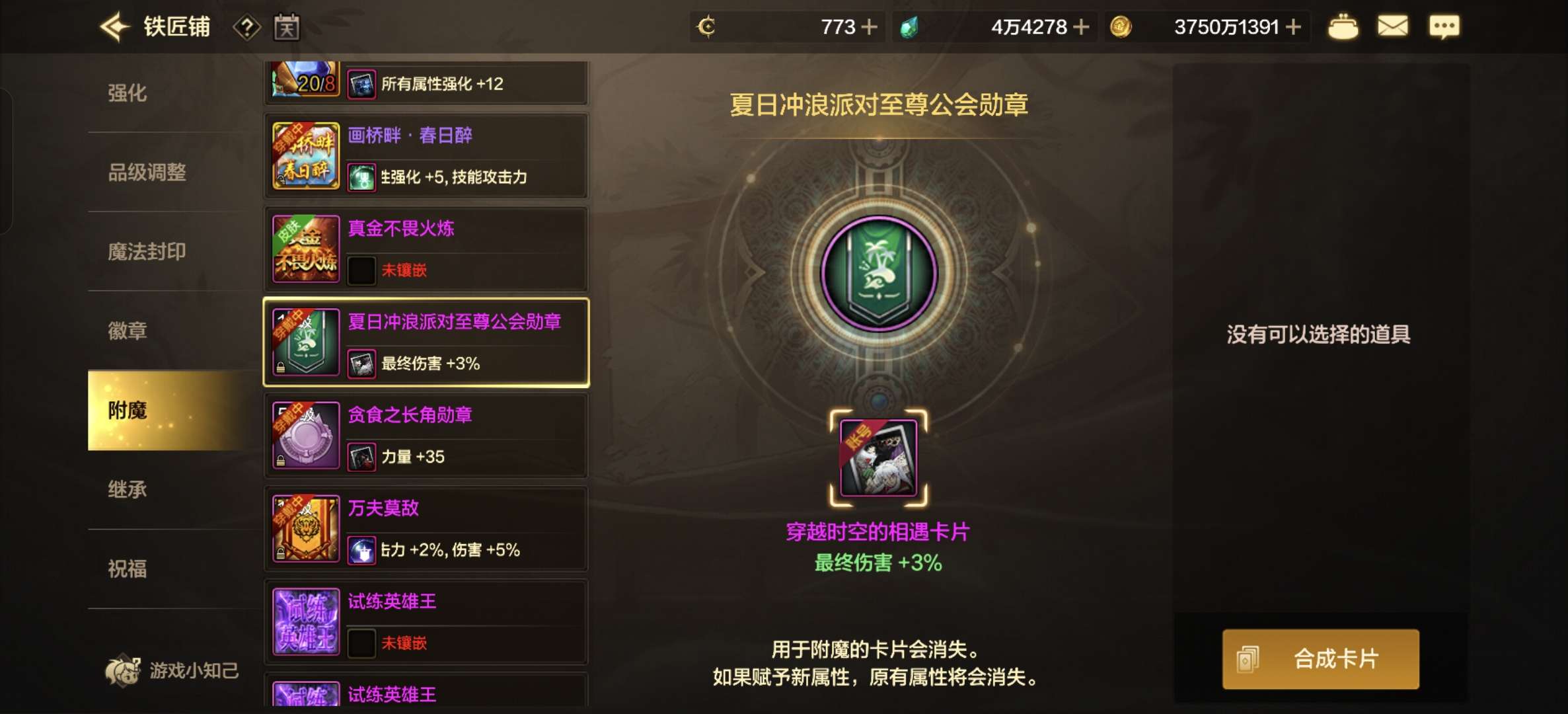Select the 贪食之长角勋章 item
Image resolution: width=1568 pixels, height=714 pixels.
426,436
